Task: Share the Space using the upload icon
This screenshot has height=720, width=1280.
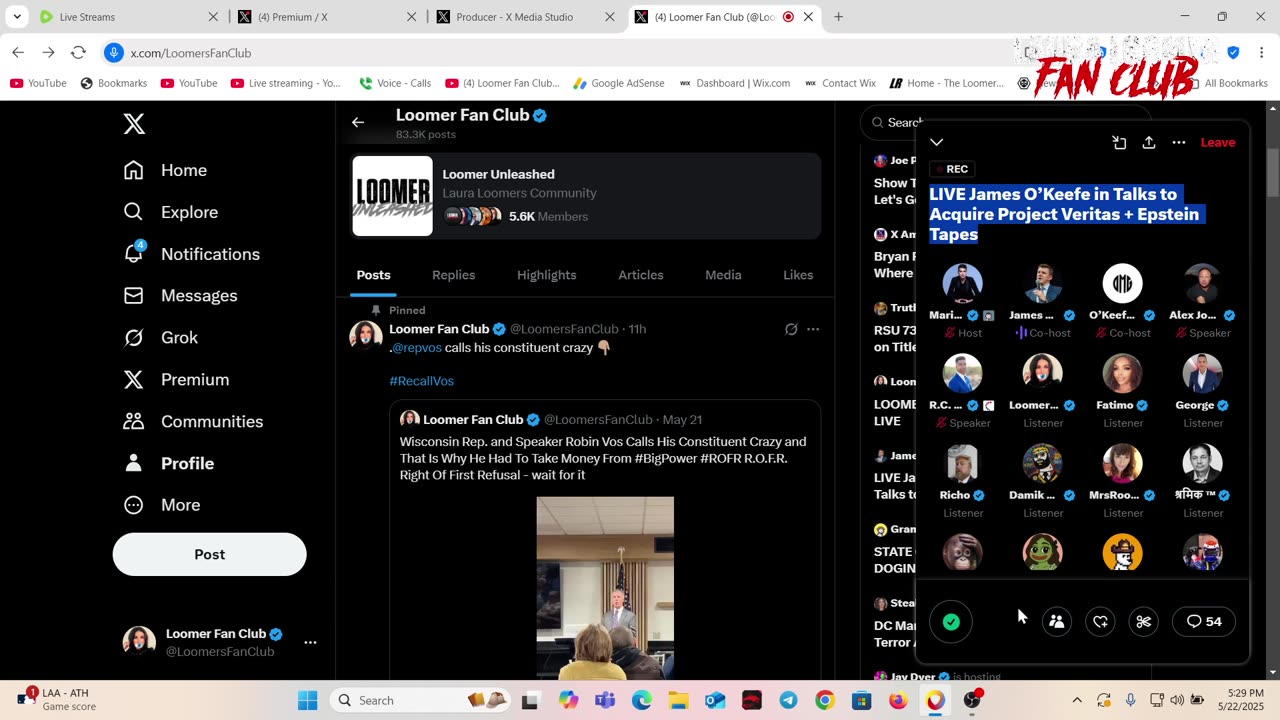Action: pos(1149,143)
